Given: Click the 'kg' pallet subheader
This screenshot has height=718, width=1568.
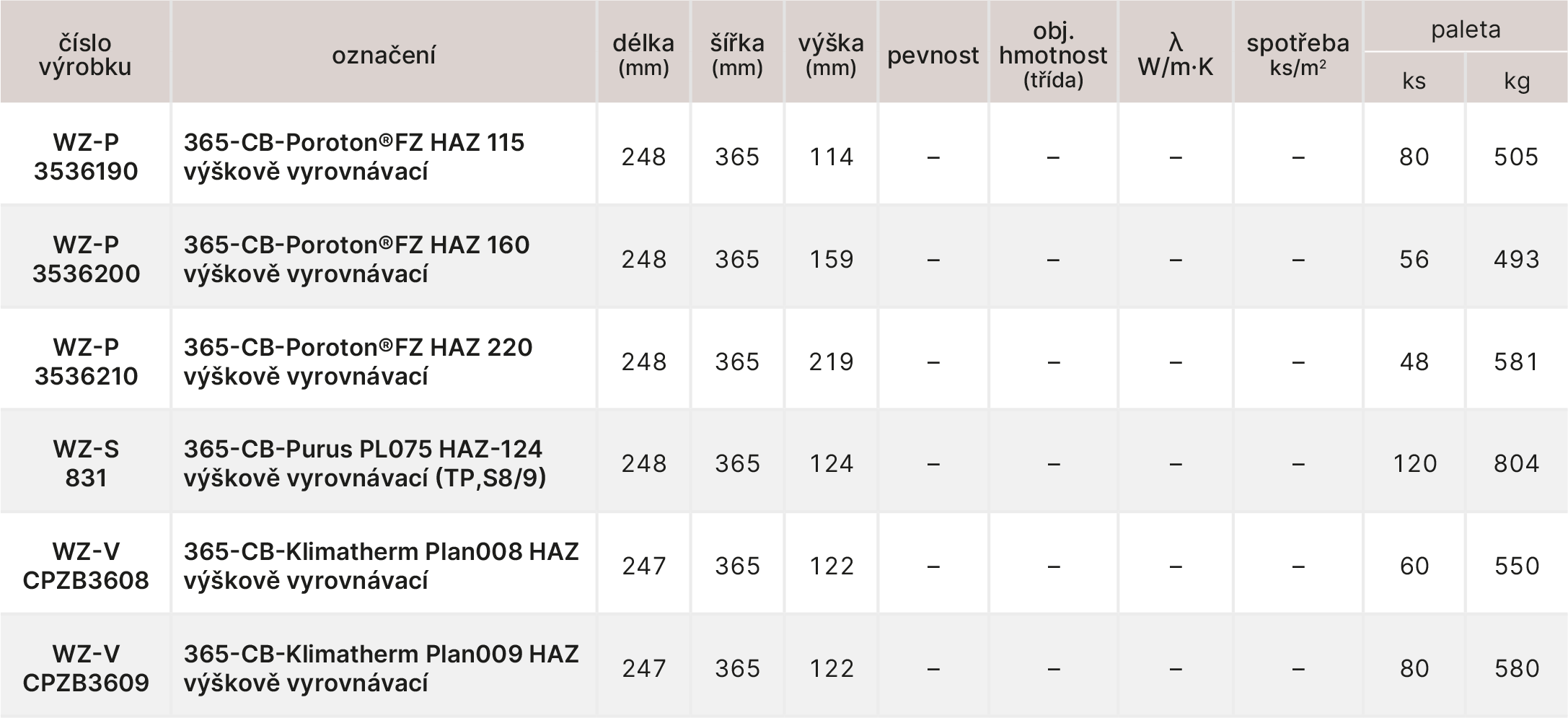Looking at the screenshot, I should pyautogui.click(x=1517, y=80).
